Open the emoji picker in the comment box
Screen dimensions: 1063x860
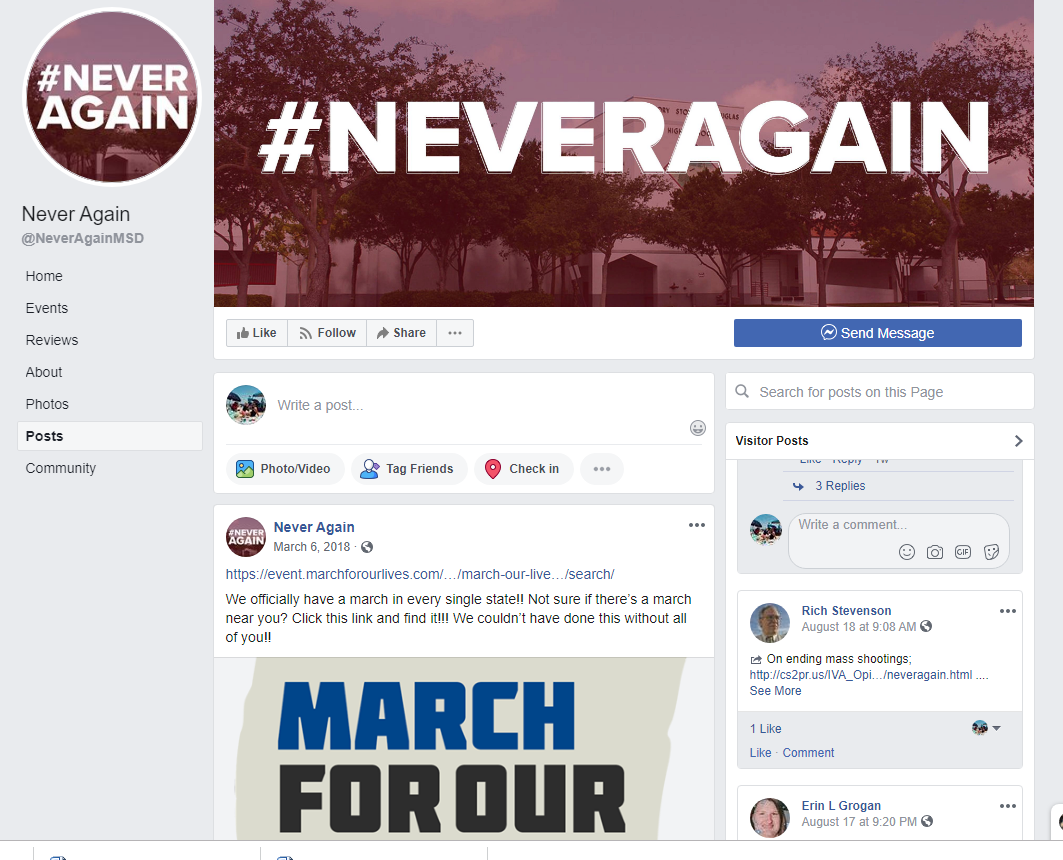tap(906, 552)
